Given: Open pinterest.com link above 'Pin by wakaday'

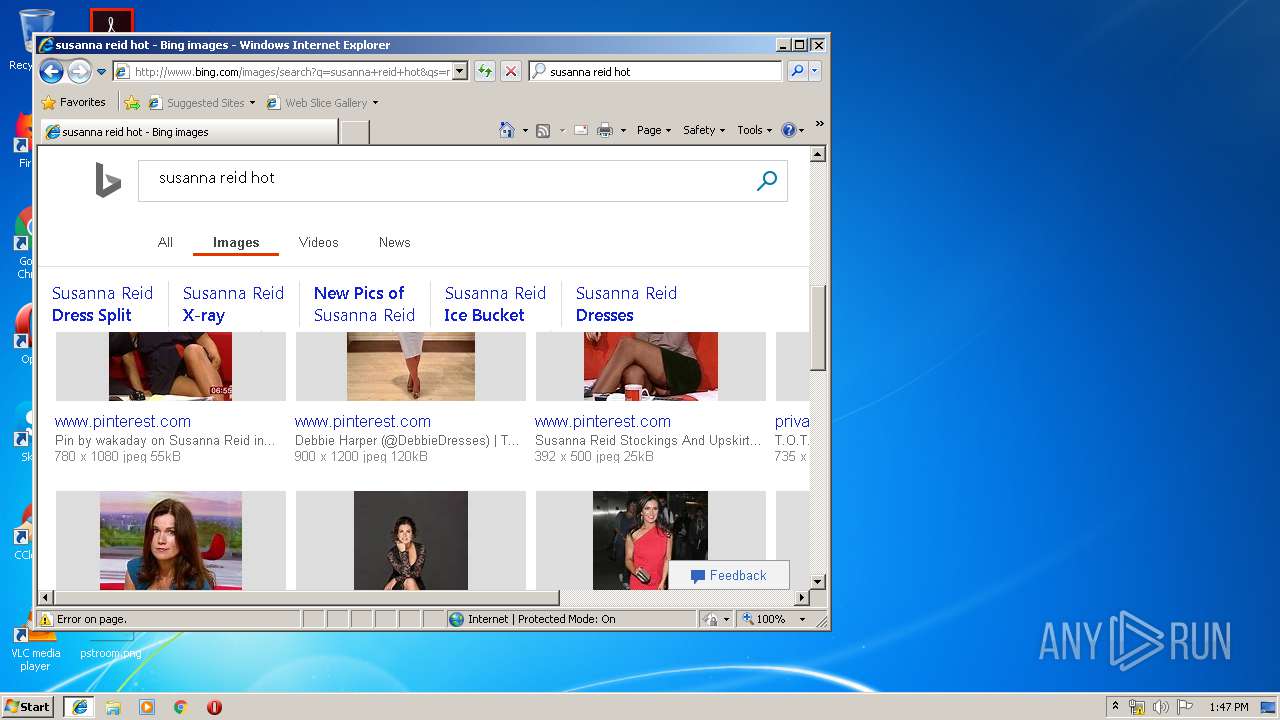Looking at the screenshot, I should (x=123, y=421).
